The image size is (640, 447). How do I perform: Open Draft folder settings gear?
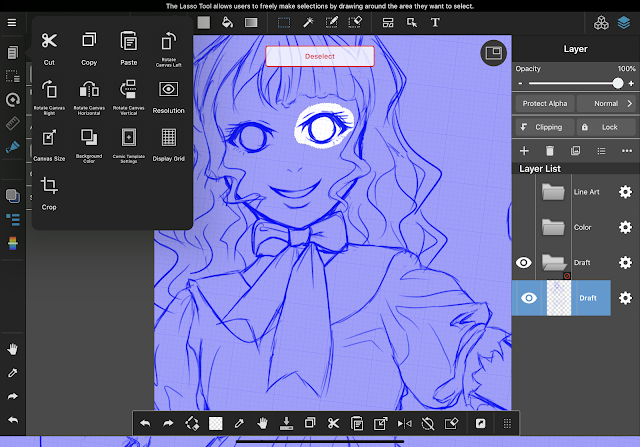[x=625, y=262]
